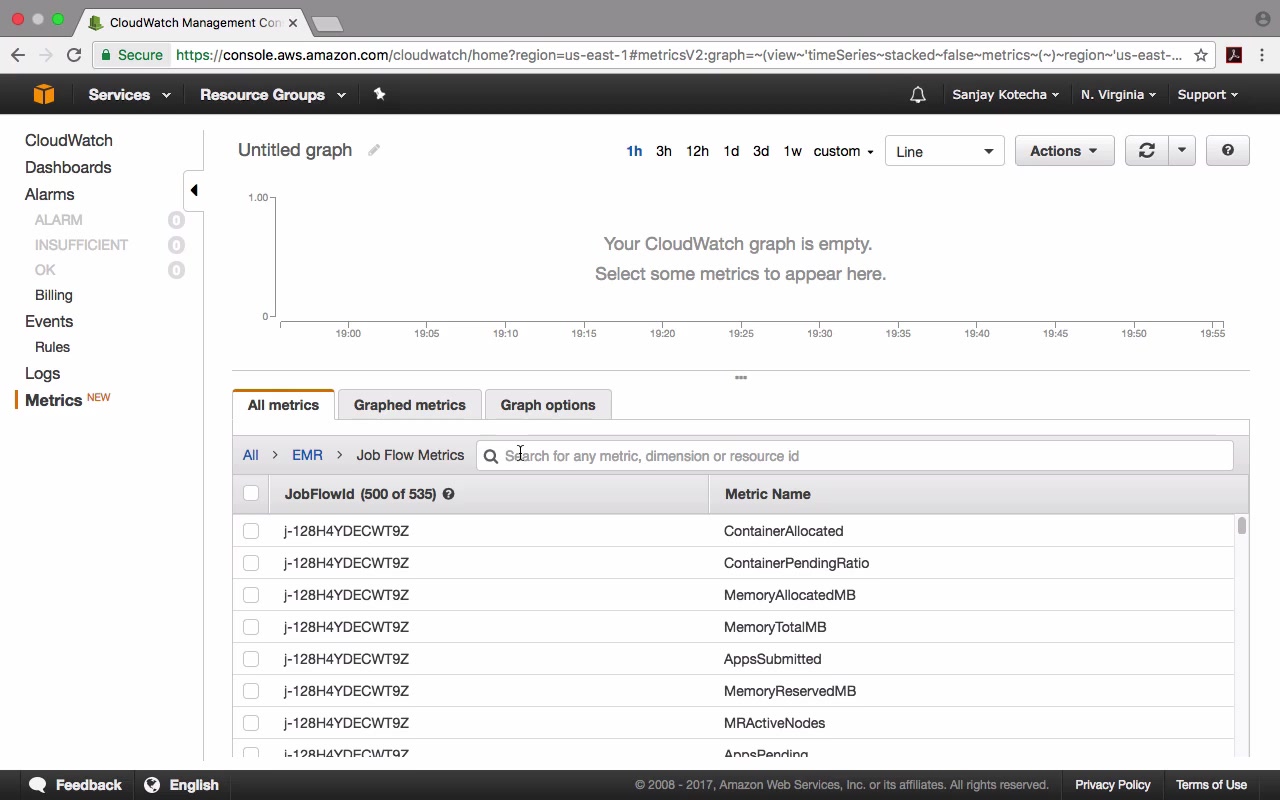Edit graph title with pencil icon
The width and height of the screenshot is (1280, 800).
(374, 150)
